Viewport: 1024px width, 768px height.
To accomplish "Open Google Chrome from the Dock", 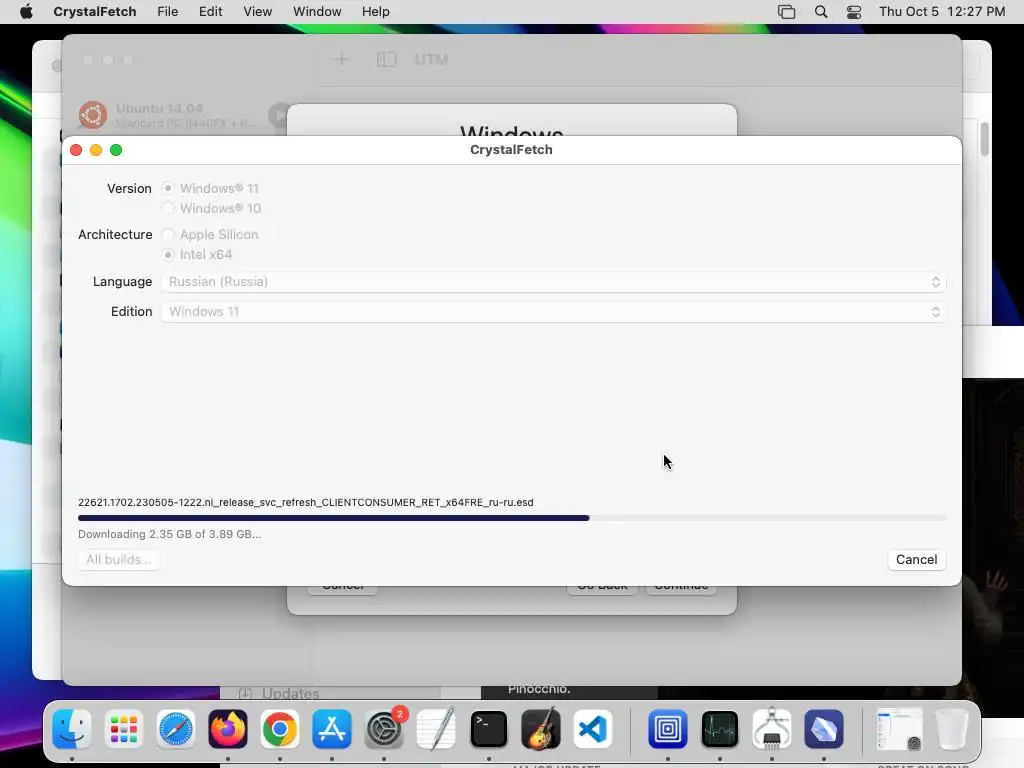I will coord(280,729).
